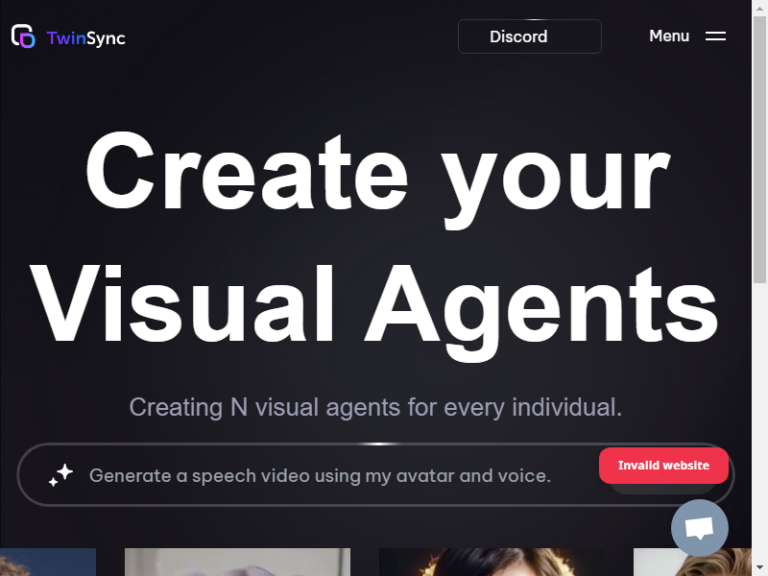Open the Menu label
This screenshot has width=768, height=576.
(x=669, y=36)
